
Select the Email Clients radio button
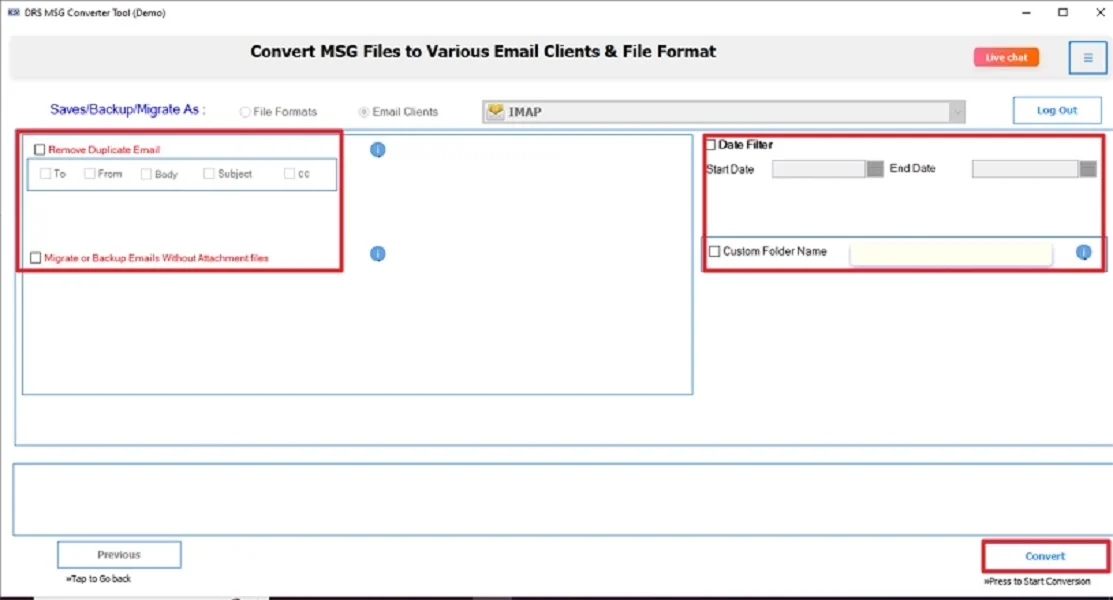364,112
